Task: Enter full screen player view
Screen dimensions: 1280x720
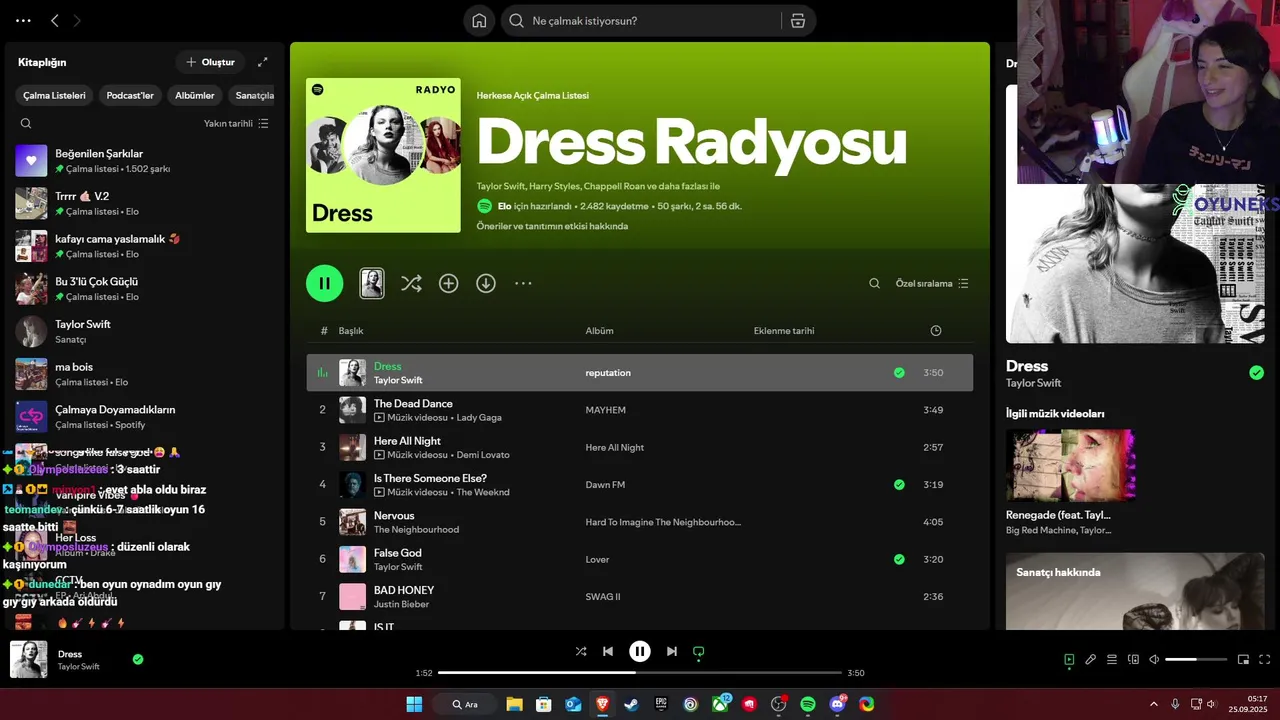Action: point(1265,660)
